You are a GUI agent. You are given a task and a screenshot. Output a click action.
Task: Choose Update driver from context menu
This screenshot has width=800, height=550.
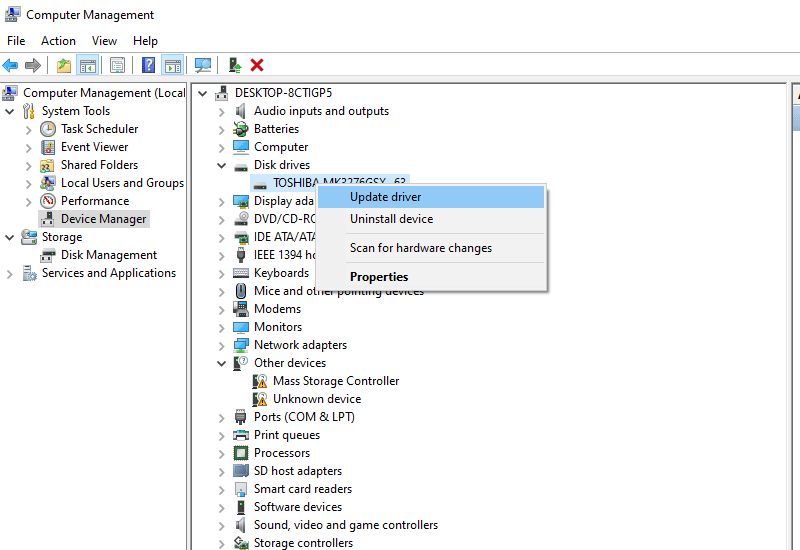tap(431, 197)
